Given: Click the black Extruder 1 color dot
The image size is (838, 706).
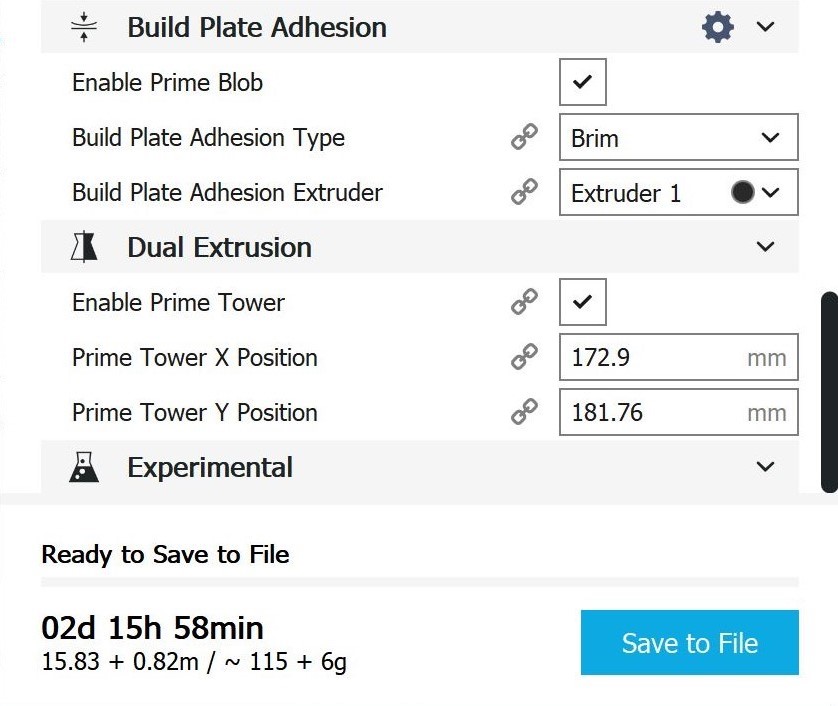Looking at the screenshot, I should 742,192.
